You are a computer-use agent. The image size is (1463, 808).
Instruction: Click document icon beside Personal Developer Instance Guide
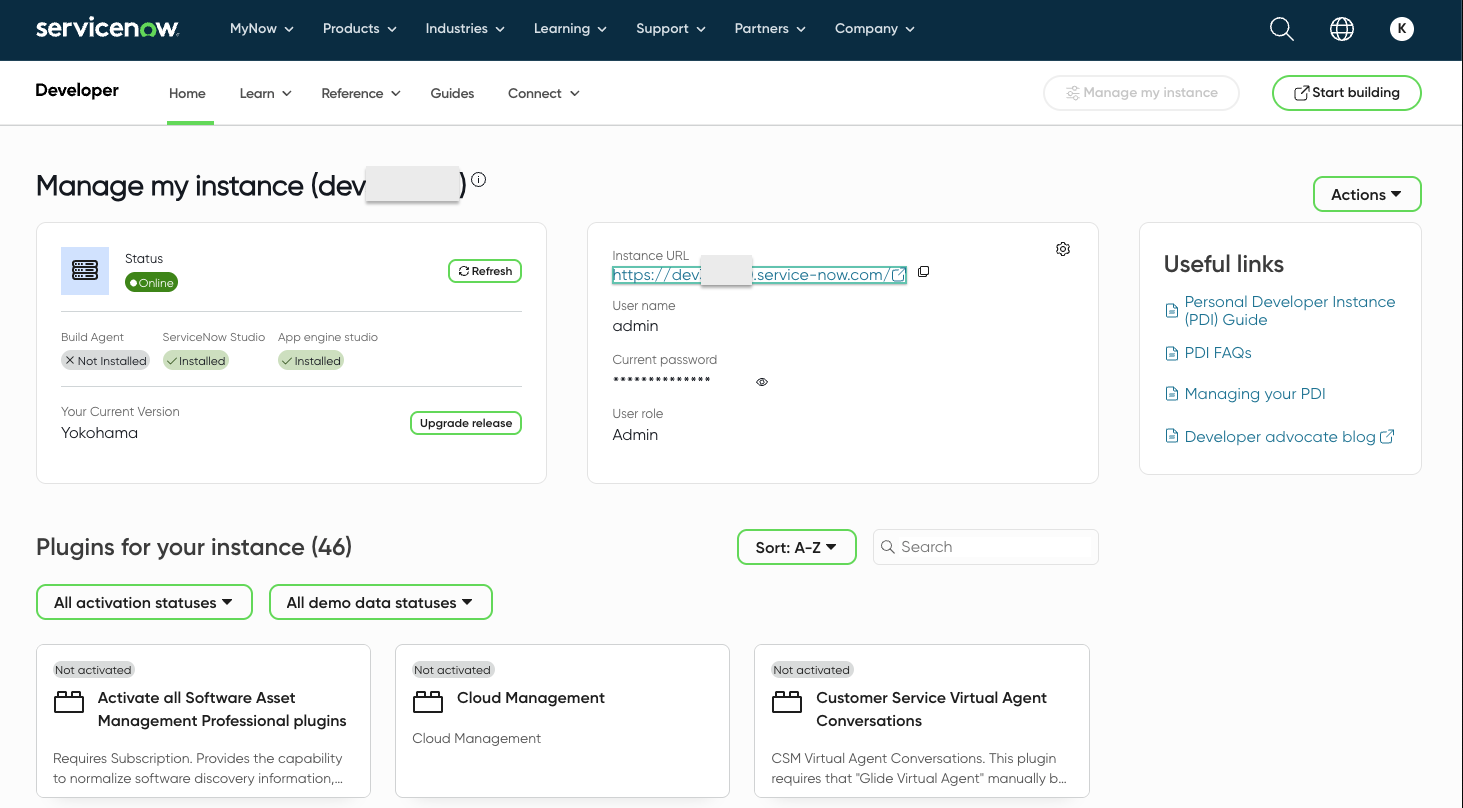pos(1172,311)
